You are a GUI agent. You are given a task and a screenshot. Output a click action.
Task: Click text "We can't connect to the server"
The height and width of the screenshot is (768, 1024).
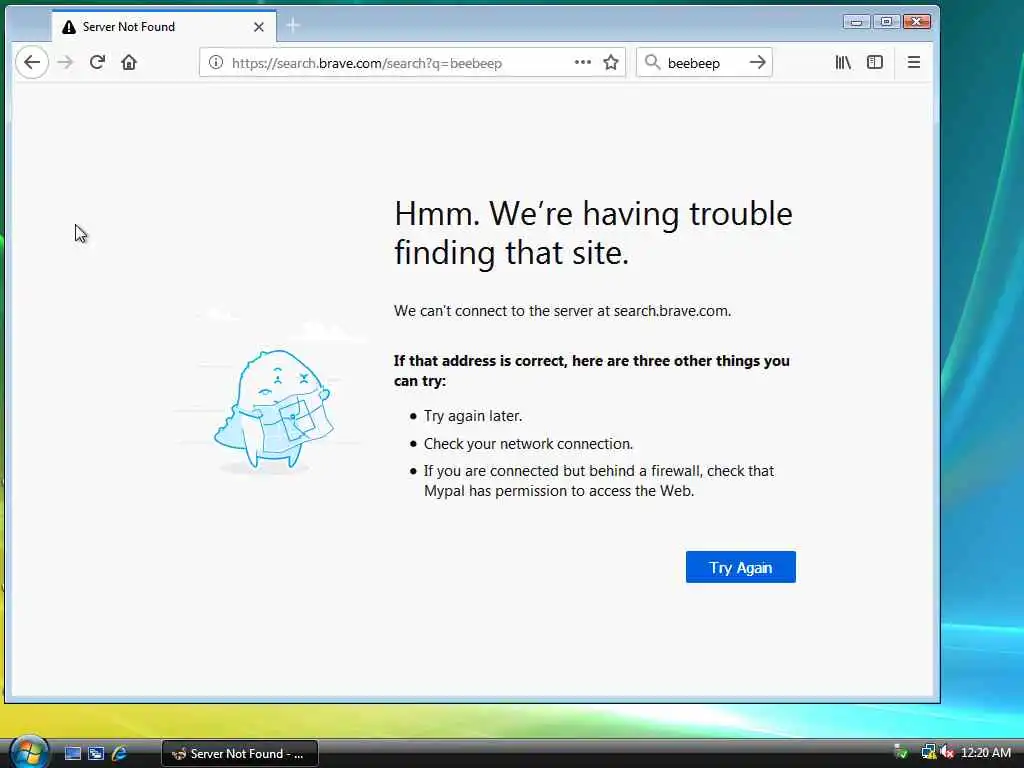pyautogui.click(x=493, y=311)
